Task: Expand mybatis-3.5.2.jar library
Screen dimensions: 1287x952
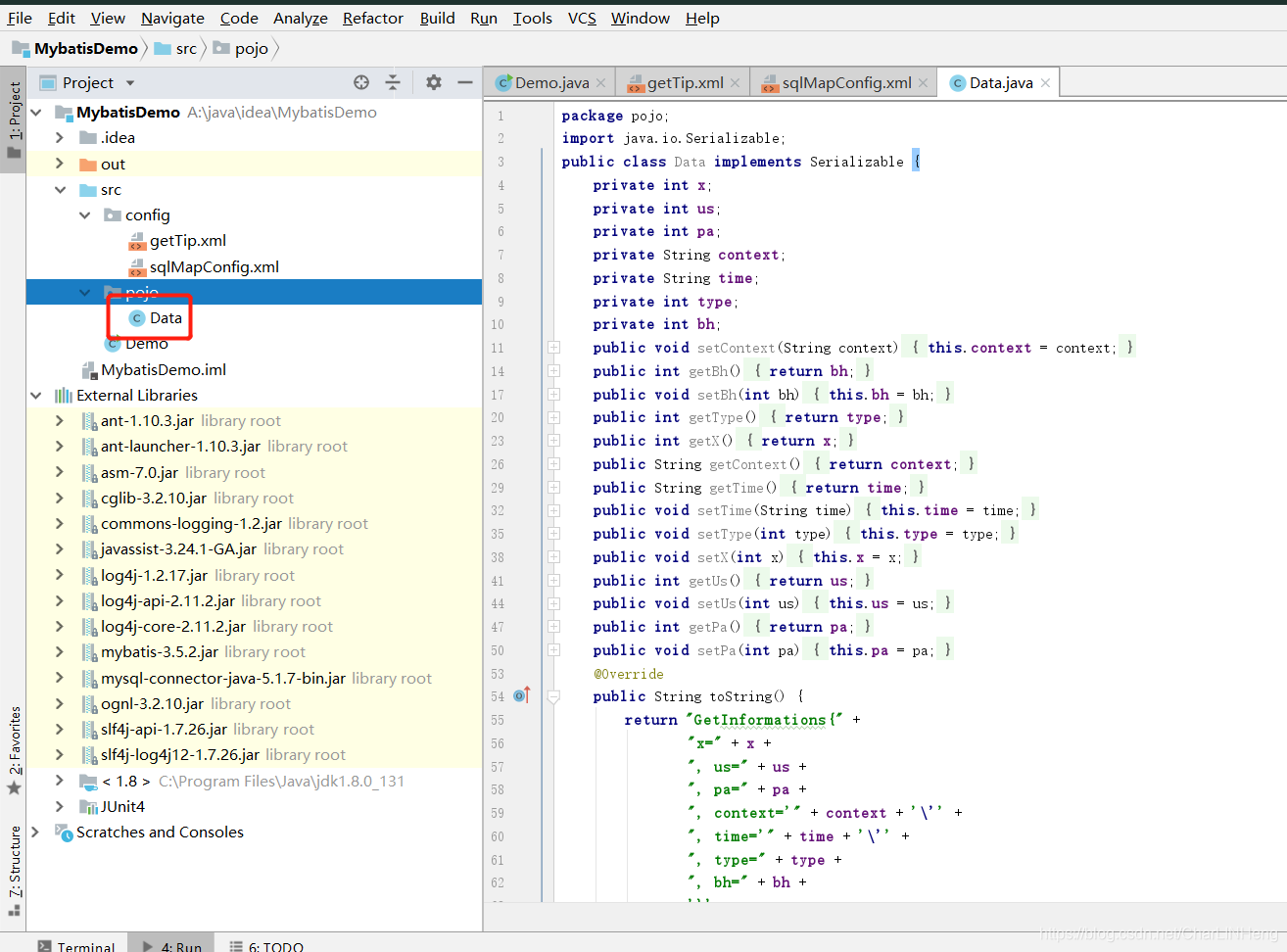Action: tap(60, 652)
